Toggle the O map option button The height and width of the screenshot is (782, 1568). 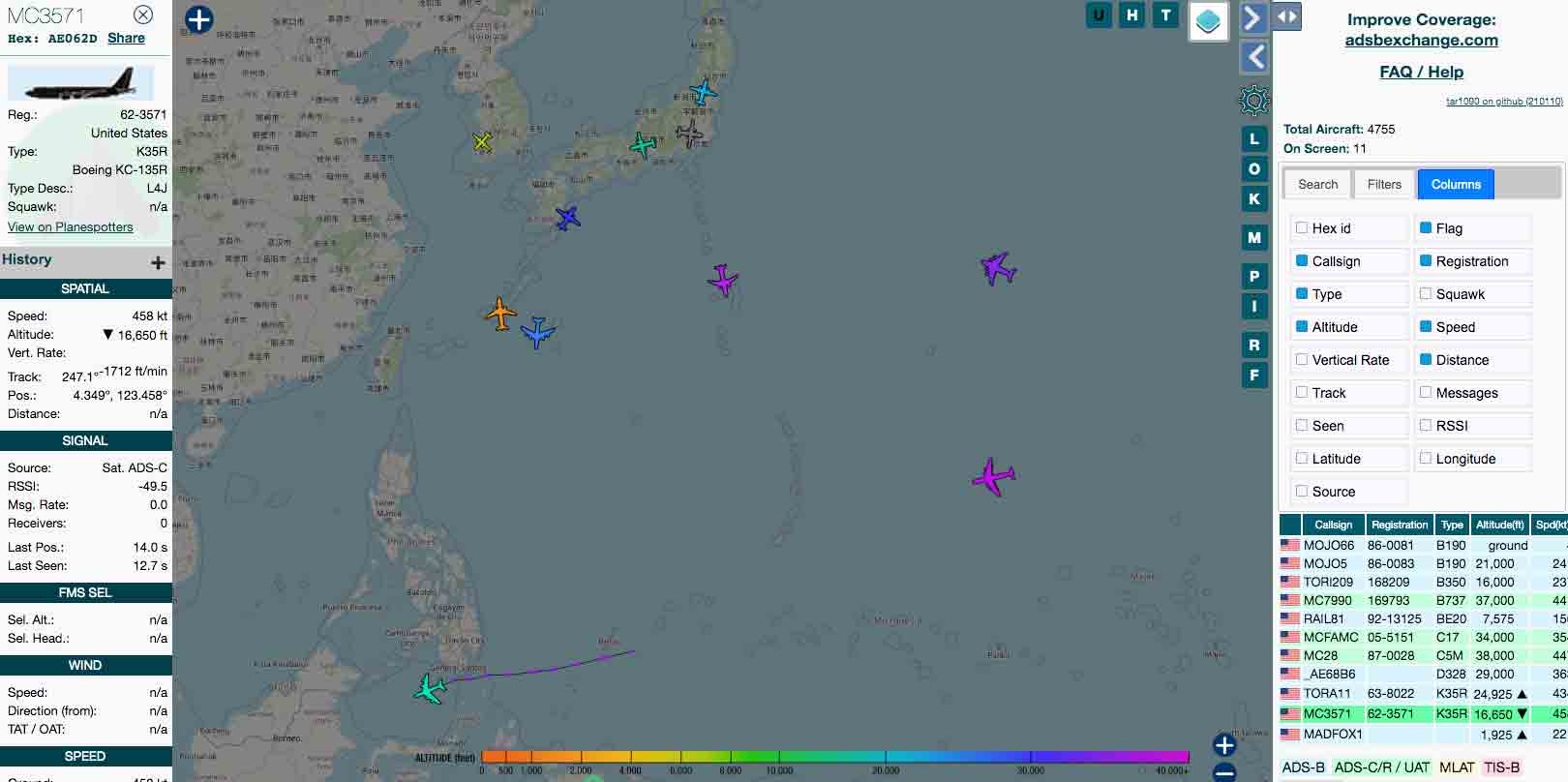pyautogui.click(x=1254, y=169)
